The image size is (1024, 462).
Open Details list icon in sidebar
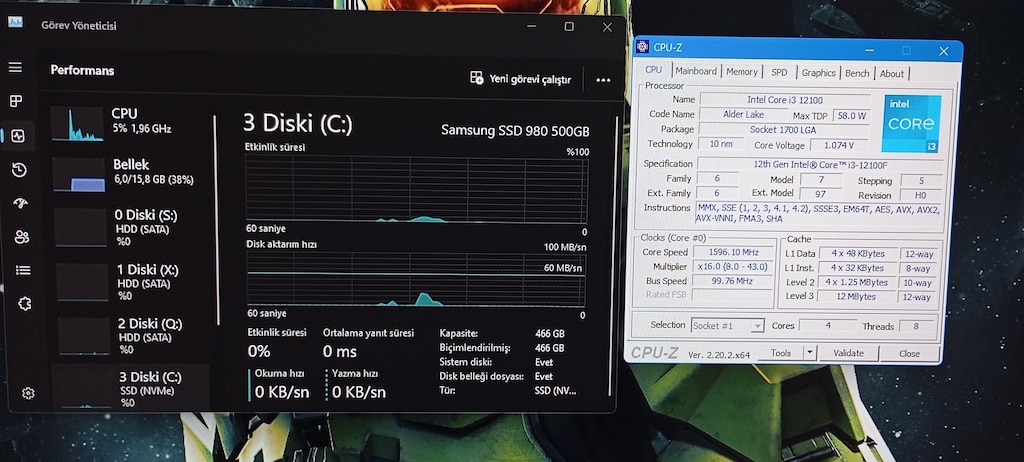point(23,270)
